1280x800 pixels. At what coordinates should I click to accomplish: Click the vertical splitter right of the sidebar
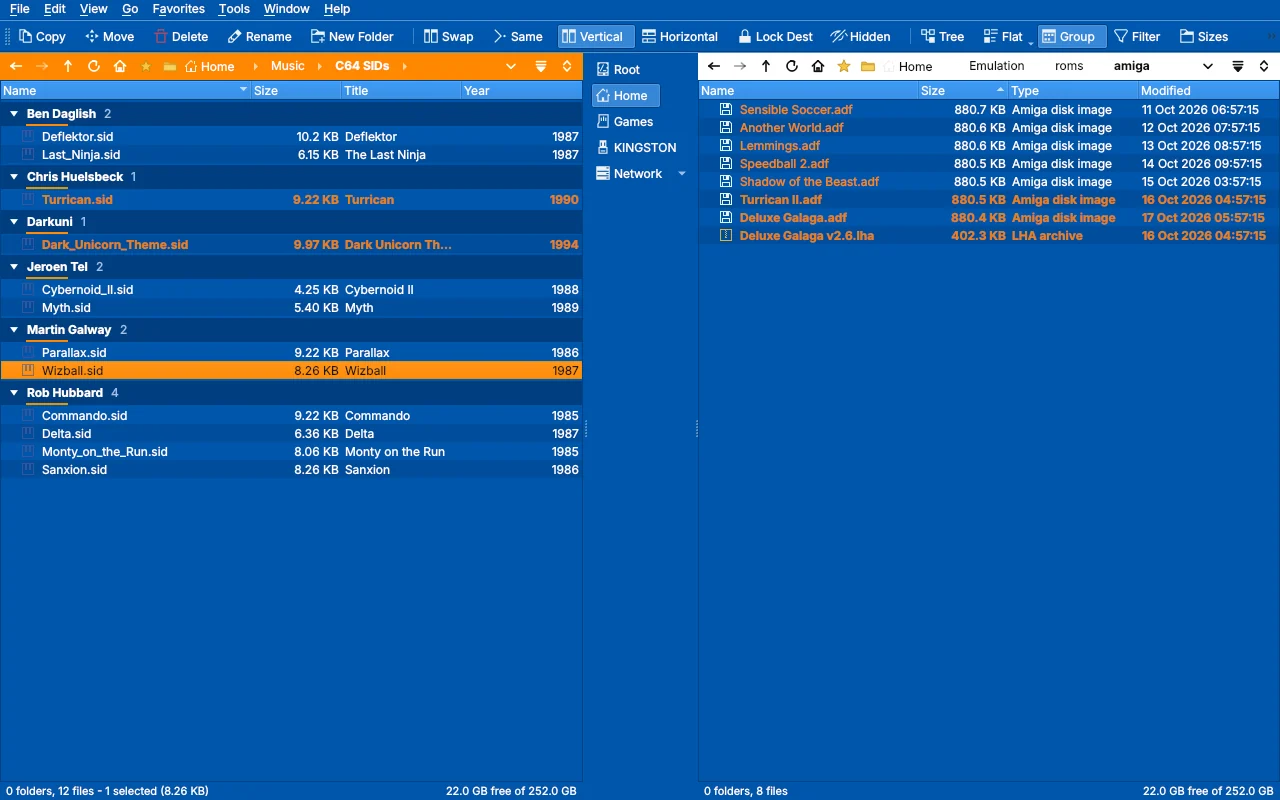click(x=696, y=429)
